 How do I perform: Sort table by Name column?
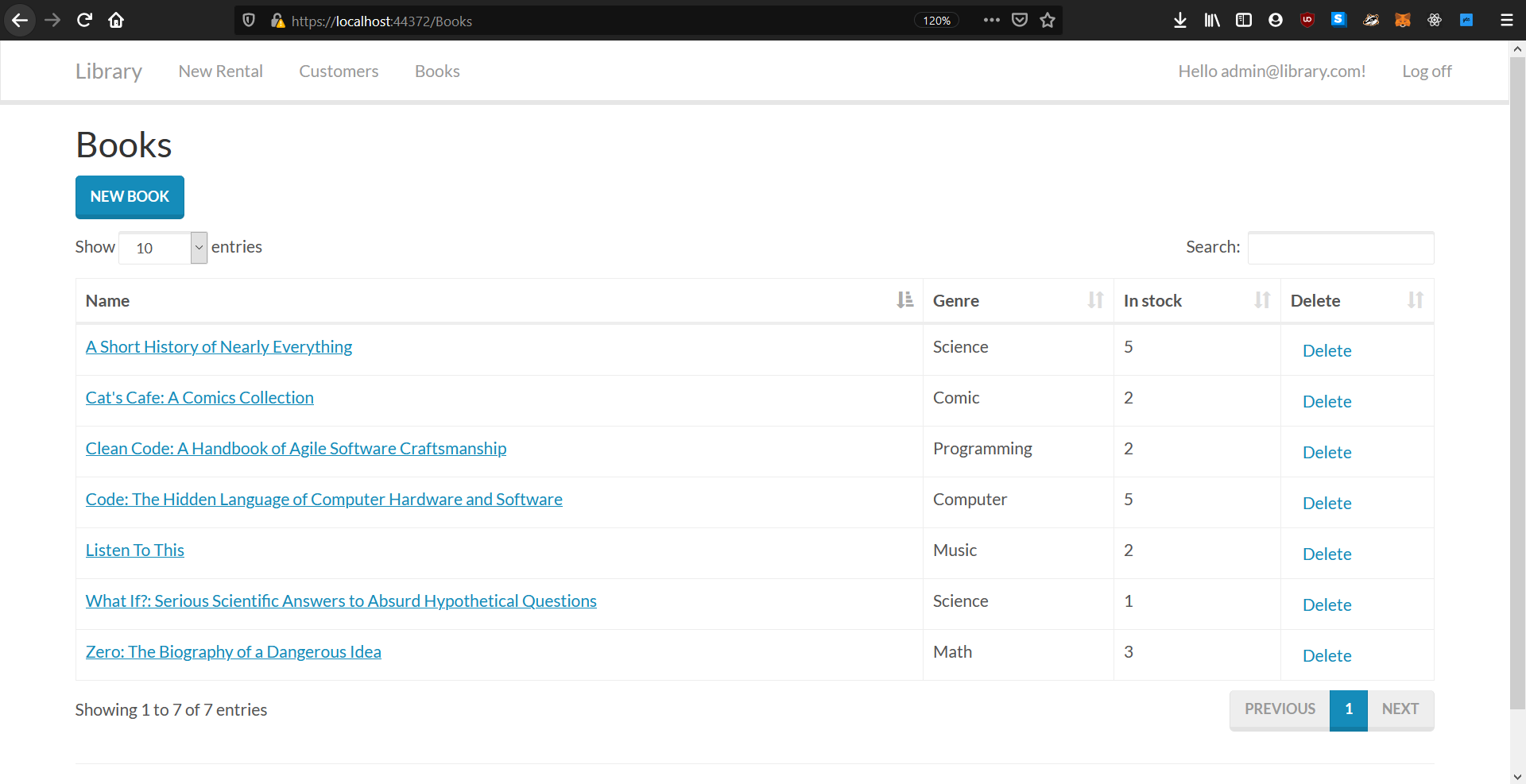(x=499, y=301)
